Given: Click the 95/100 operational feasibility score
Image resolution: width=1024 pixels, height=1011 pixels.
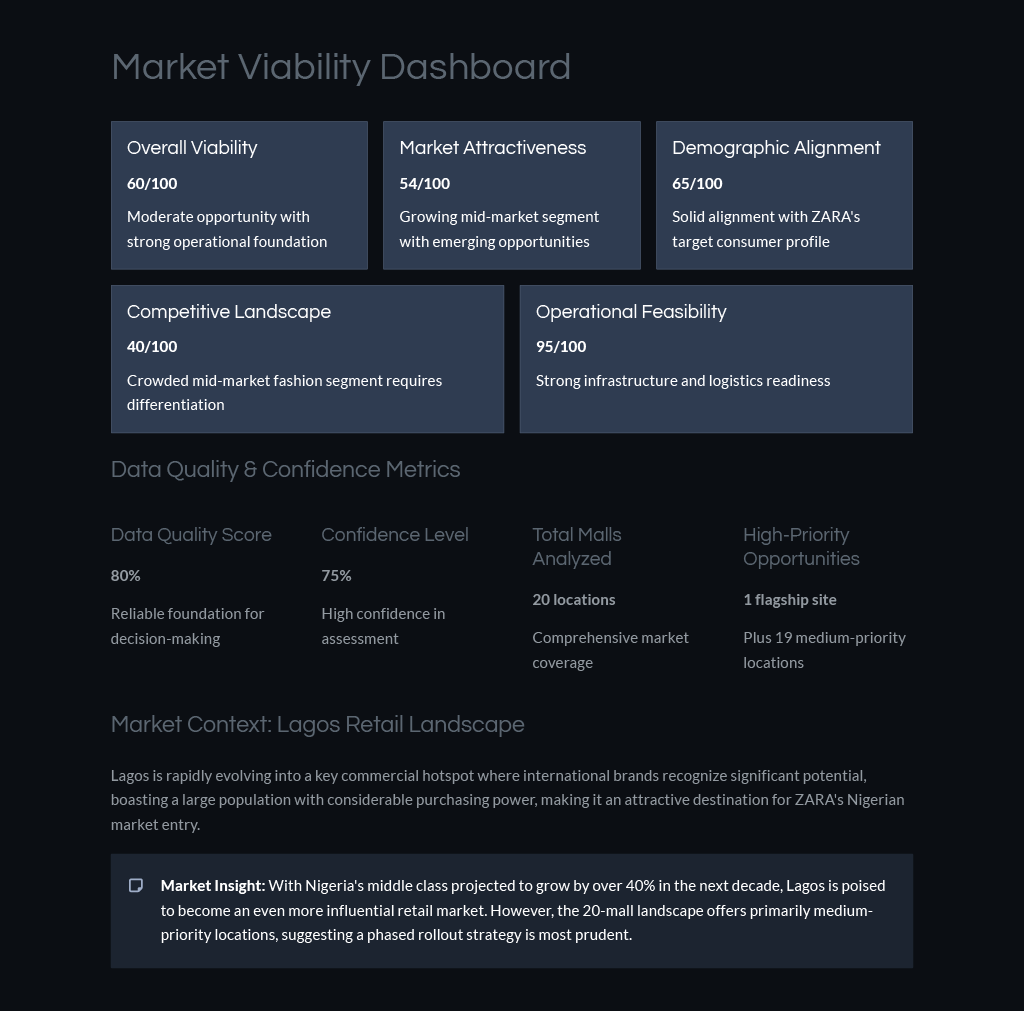Looking at the screenshot, I should (561, 347).
